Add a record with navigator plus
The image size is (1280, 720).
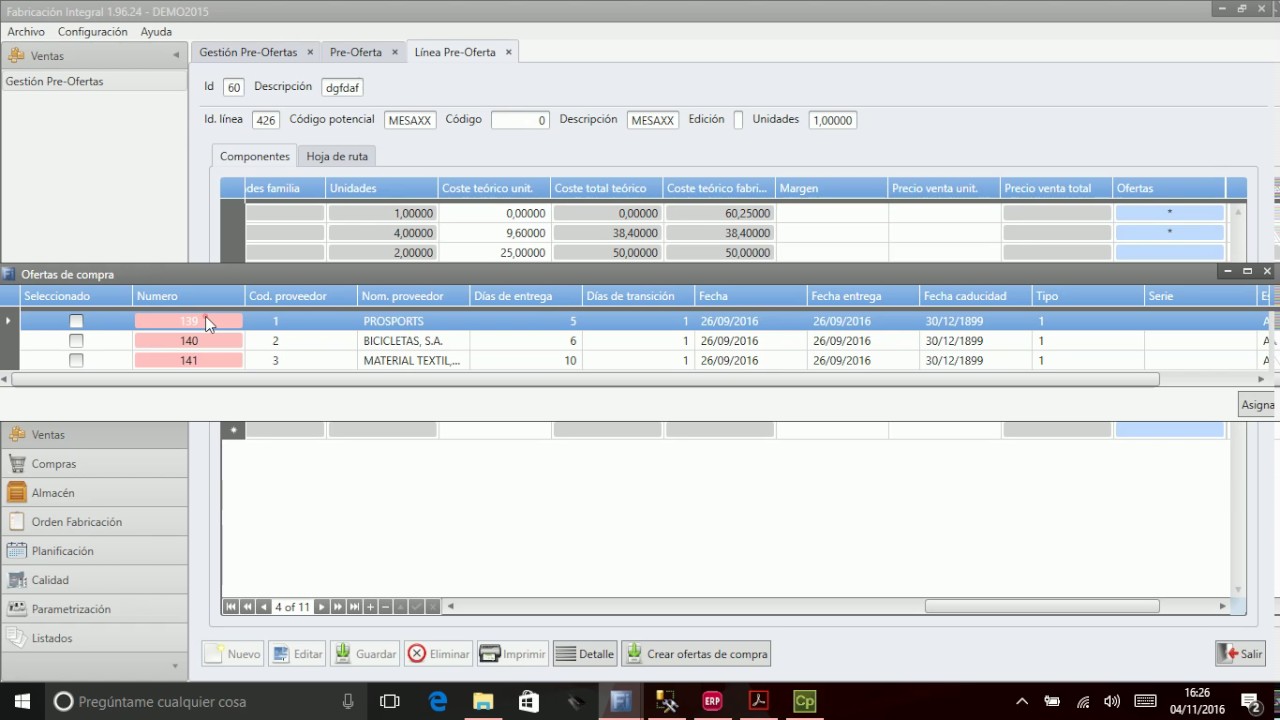[370, 607]
